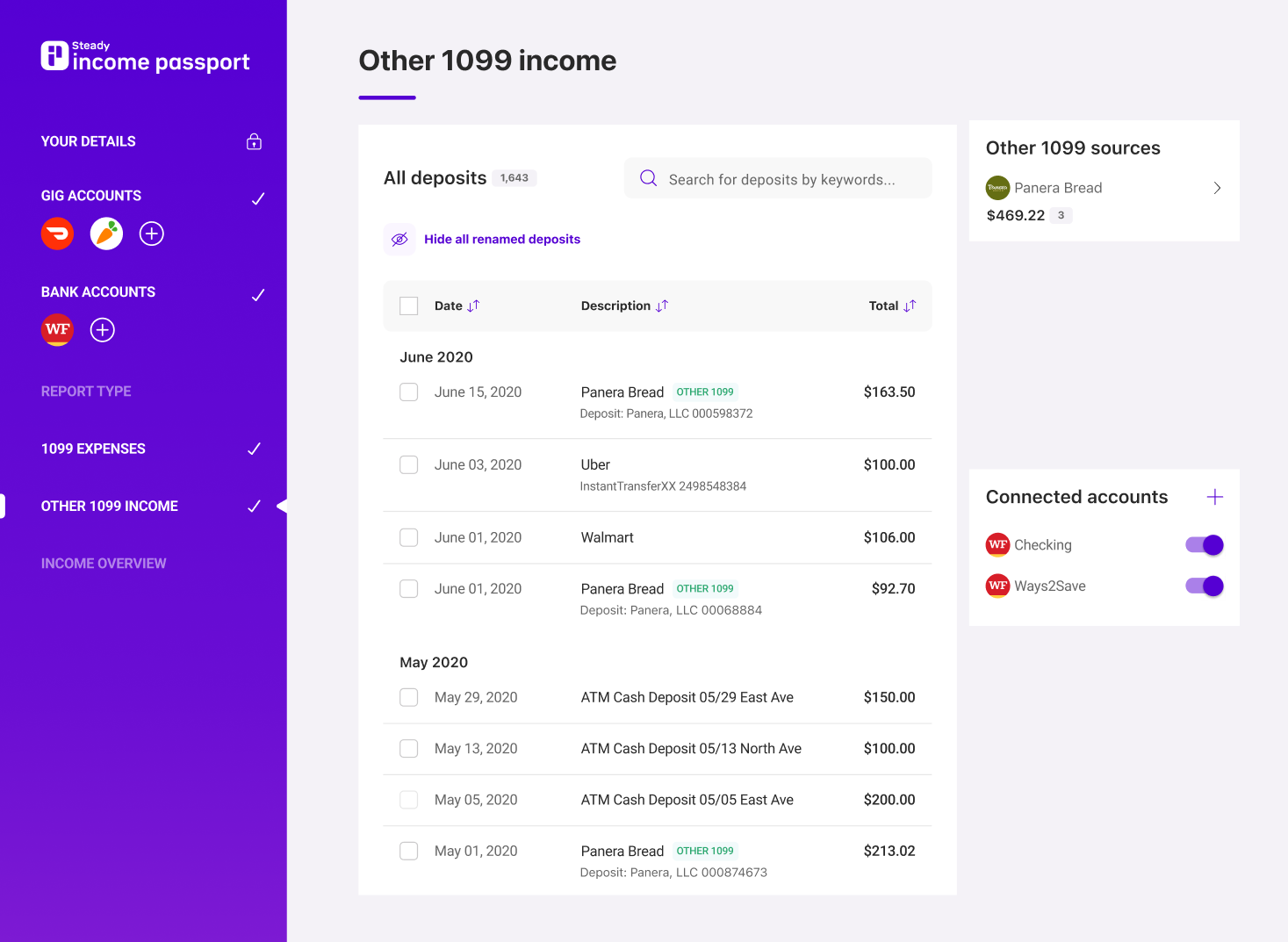The height and width of the screenshot is (942, 1288).
Task: Click the June 2020 group heading
Action: pos(436,357)
